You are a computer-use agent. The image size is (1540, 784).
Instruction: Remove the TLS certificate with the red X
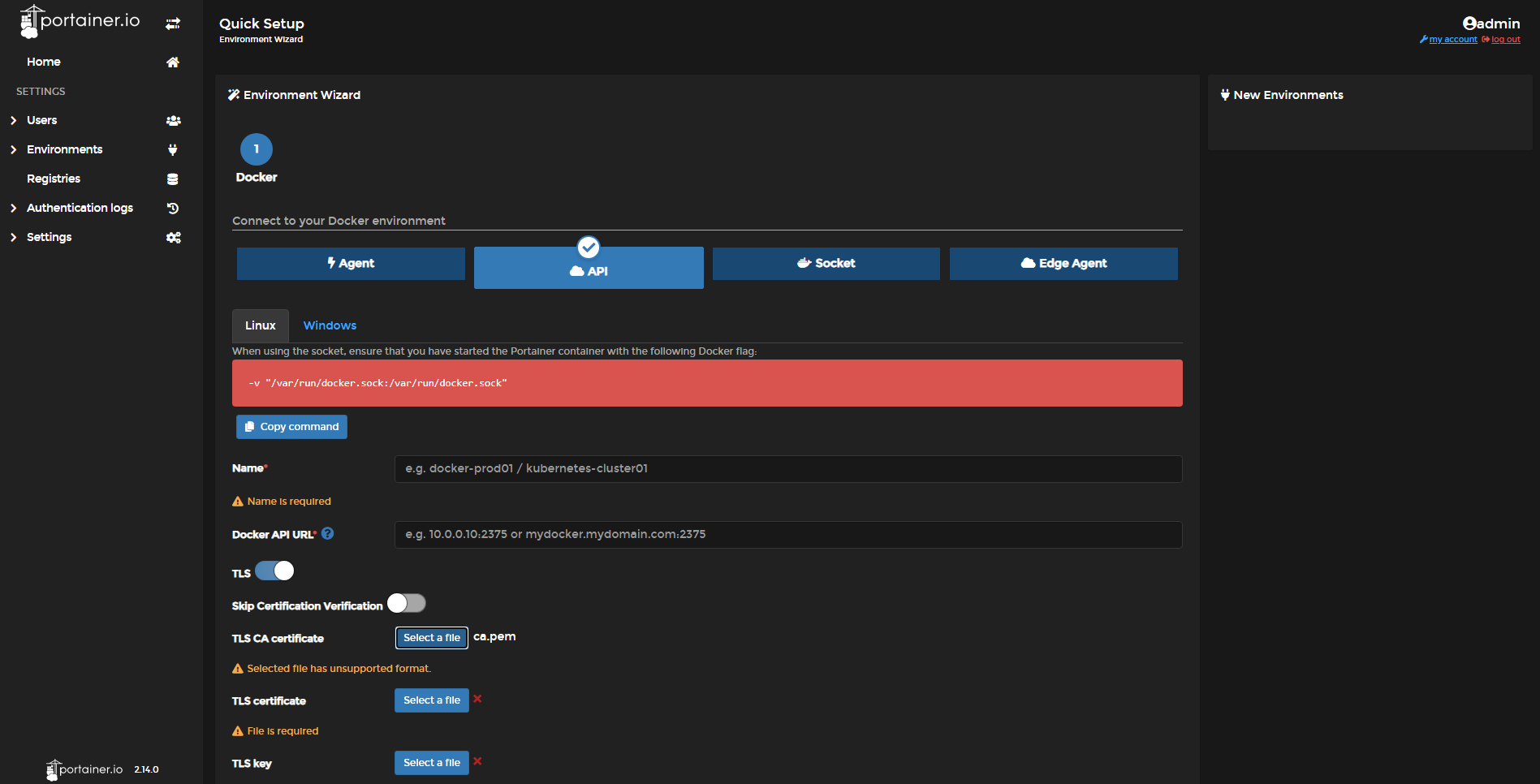pos(477,700)
